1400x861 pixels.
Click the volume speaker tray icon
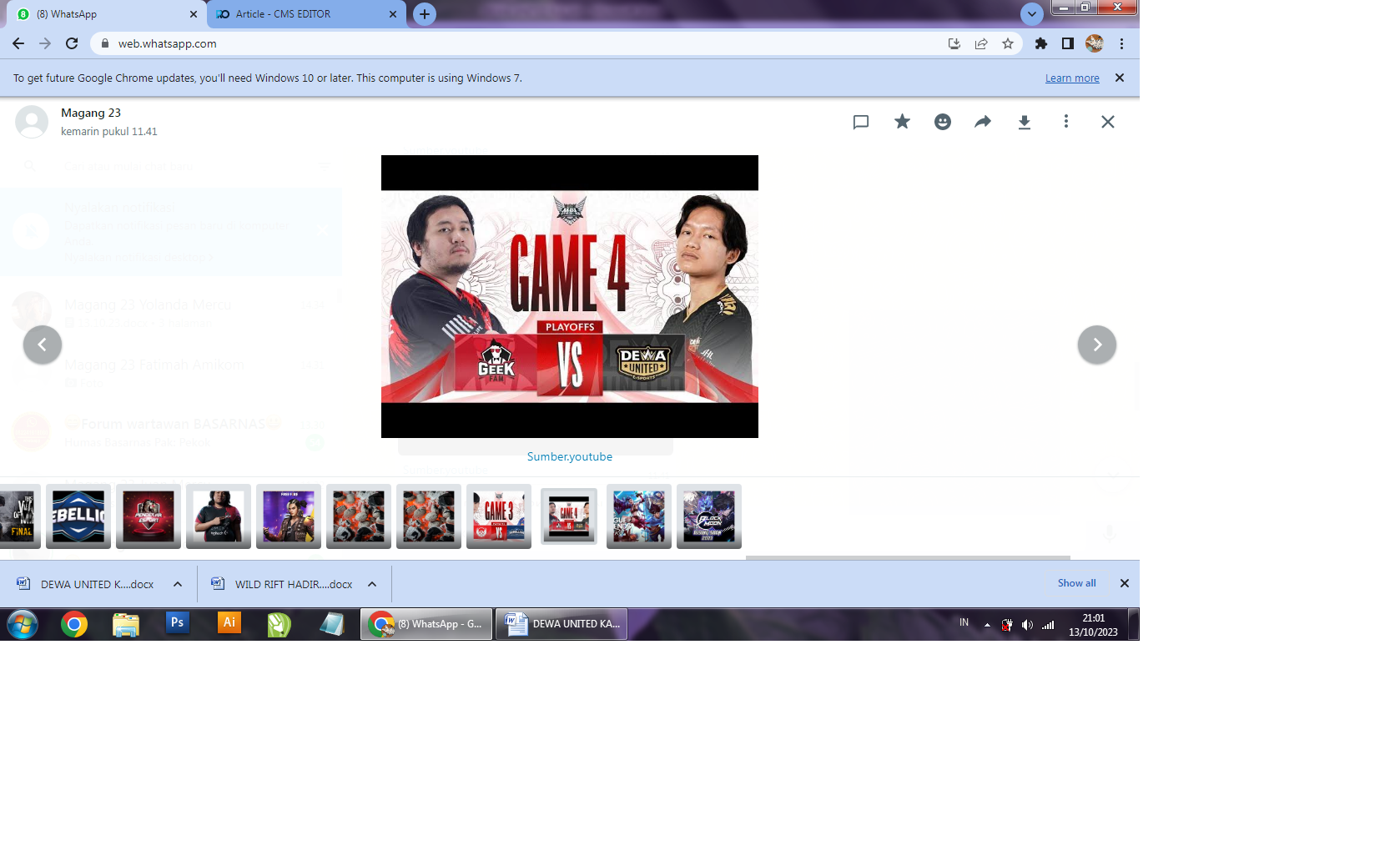[1027, 625]
